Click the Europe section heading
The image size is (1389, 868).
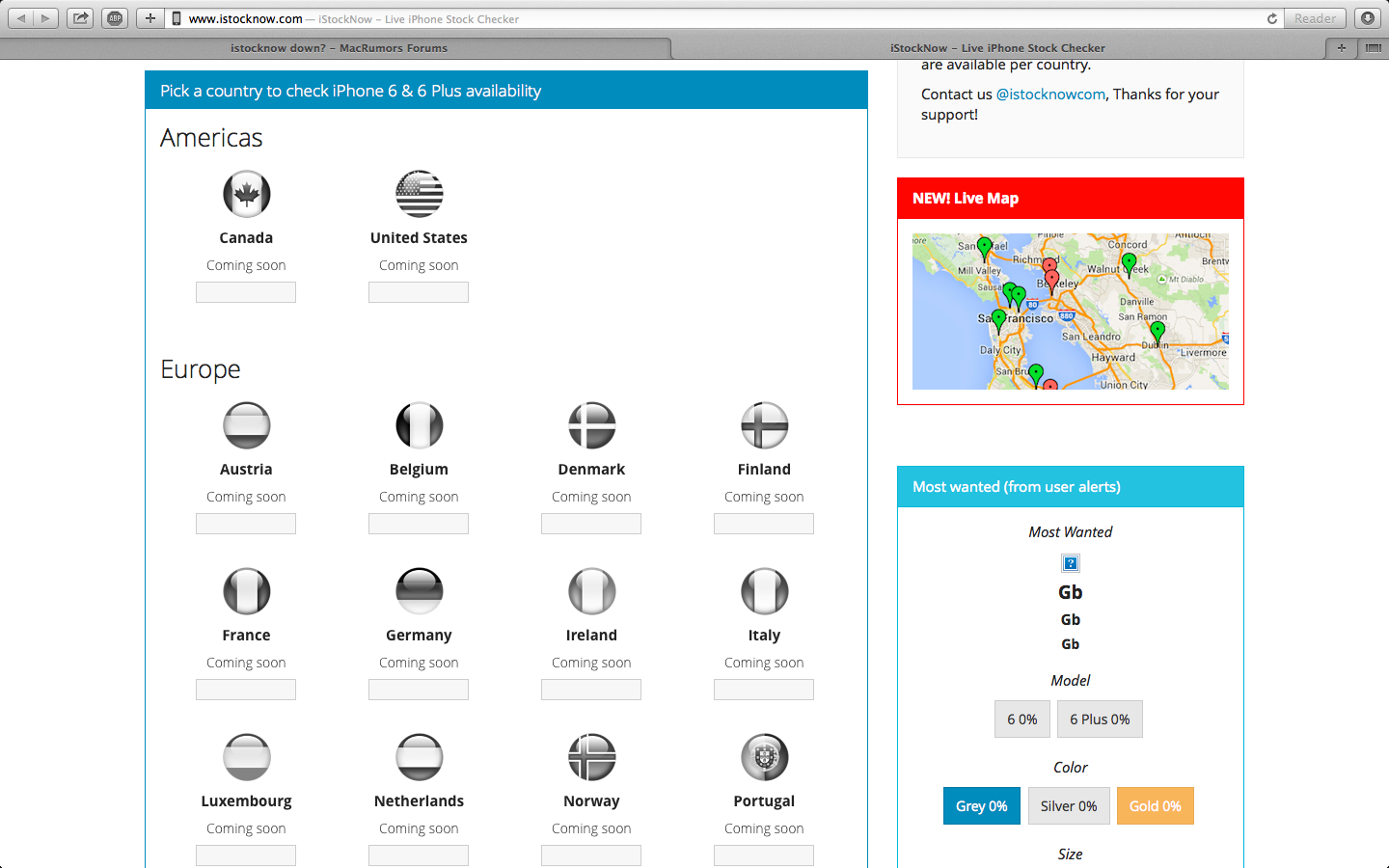pyautogui.click(x=201, y=369)
